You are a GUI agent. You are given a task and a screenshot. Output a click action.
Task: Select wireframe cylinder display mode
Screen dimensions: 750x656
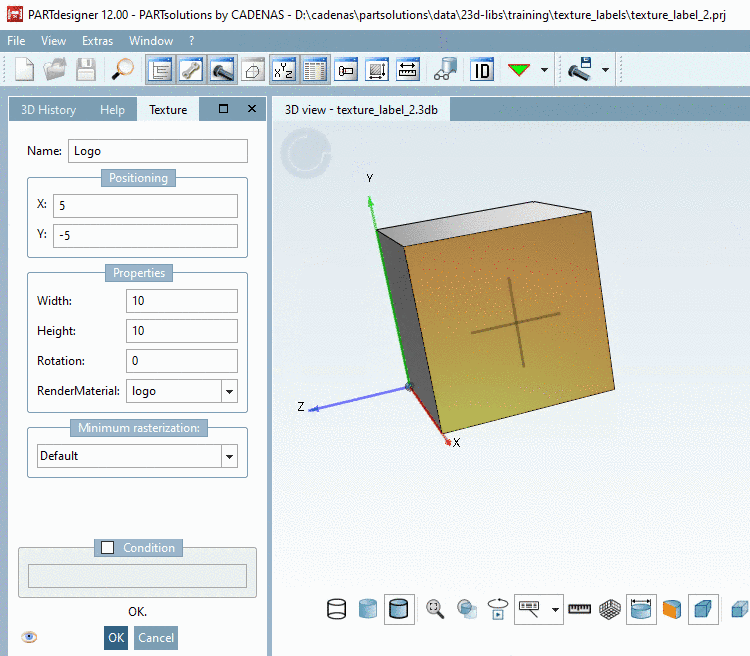pos(337,609)
